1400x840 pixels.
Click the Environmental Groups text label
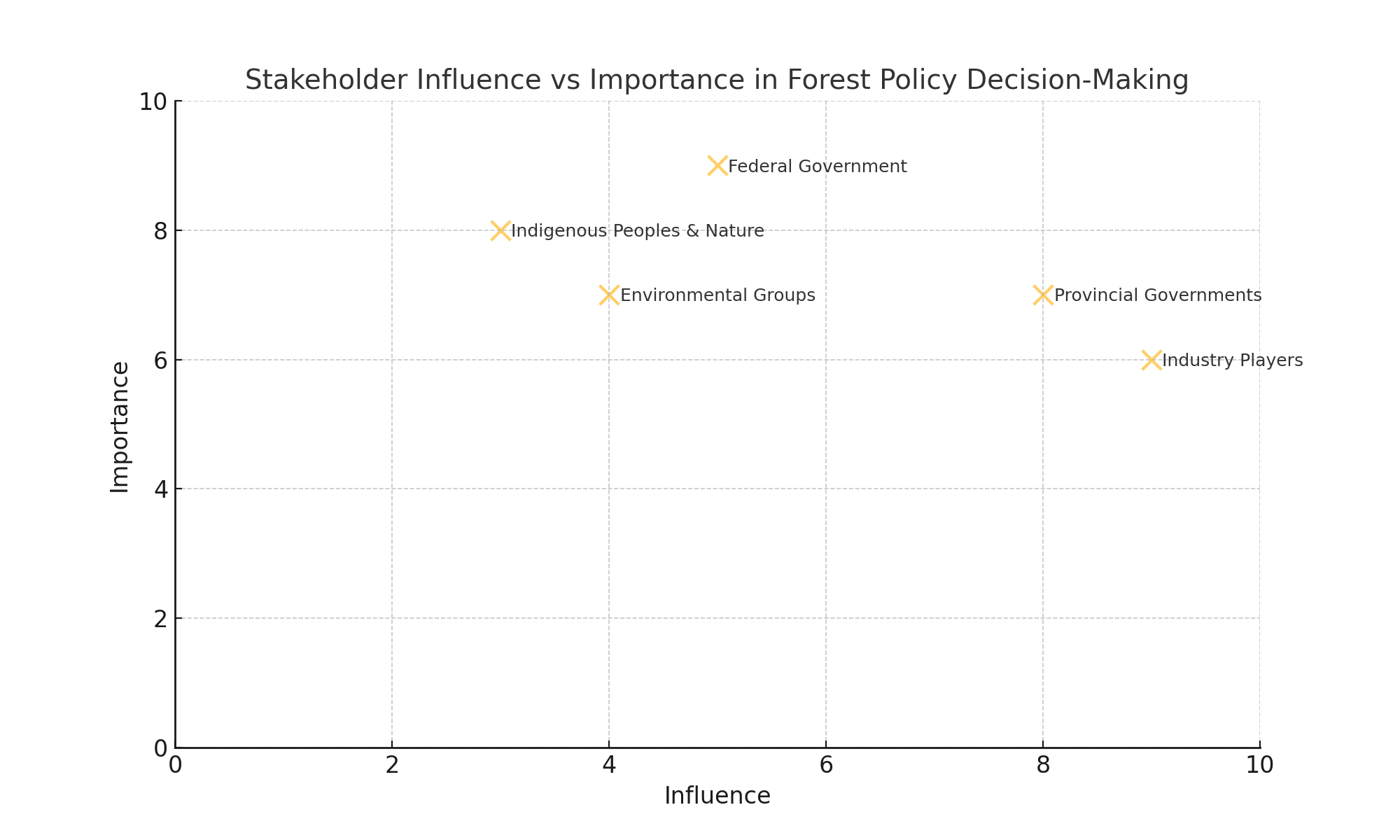click(717, 295)
